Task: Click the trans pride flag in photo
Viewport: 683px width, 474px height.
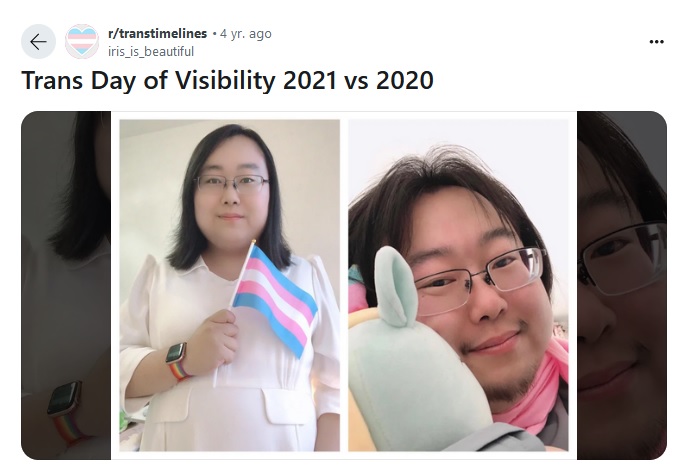Action: point(275,298)
